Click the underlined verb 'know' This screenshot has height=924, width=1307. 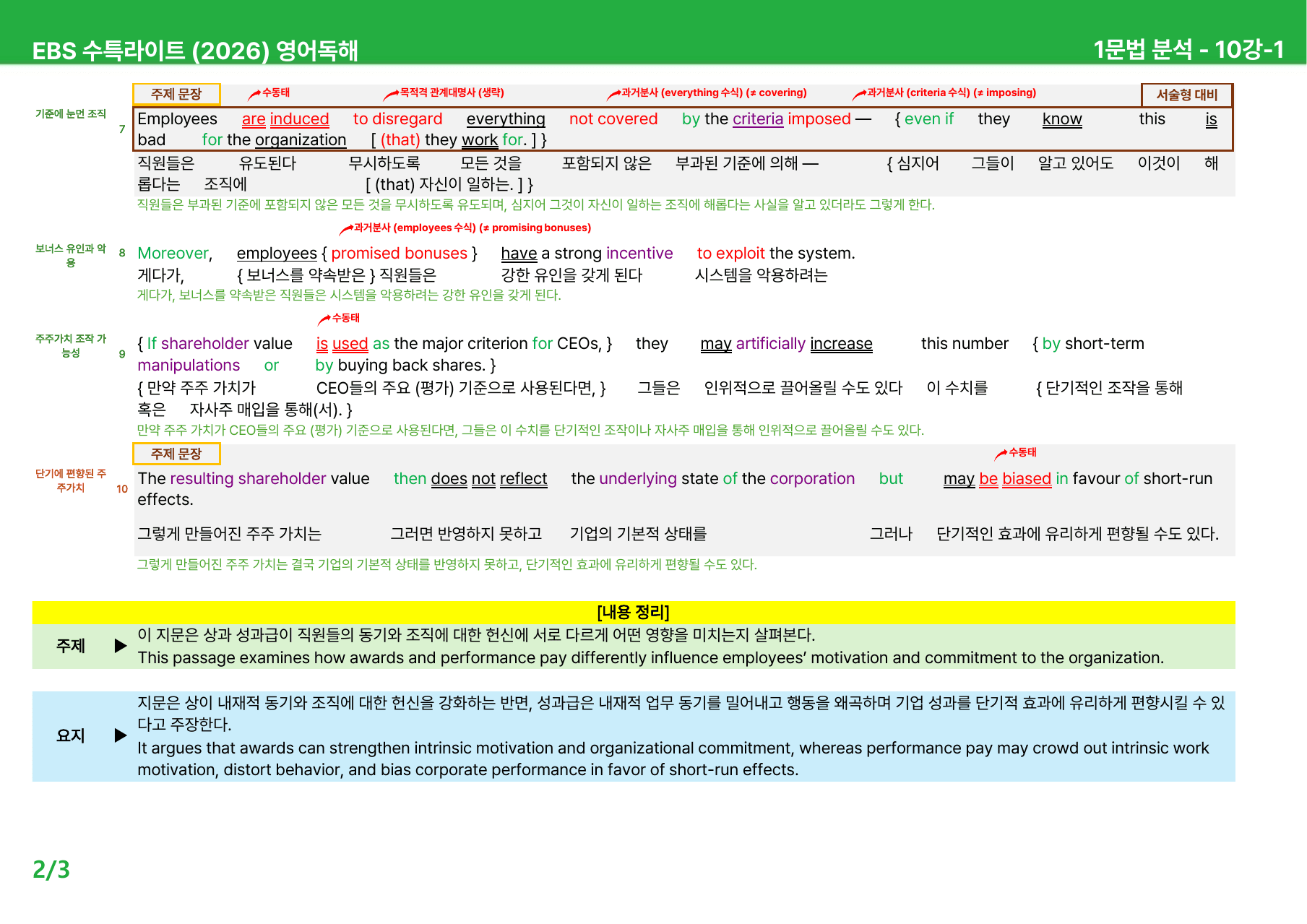(x=1062, y=119)
